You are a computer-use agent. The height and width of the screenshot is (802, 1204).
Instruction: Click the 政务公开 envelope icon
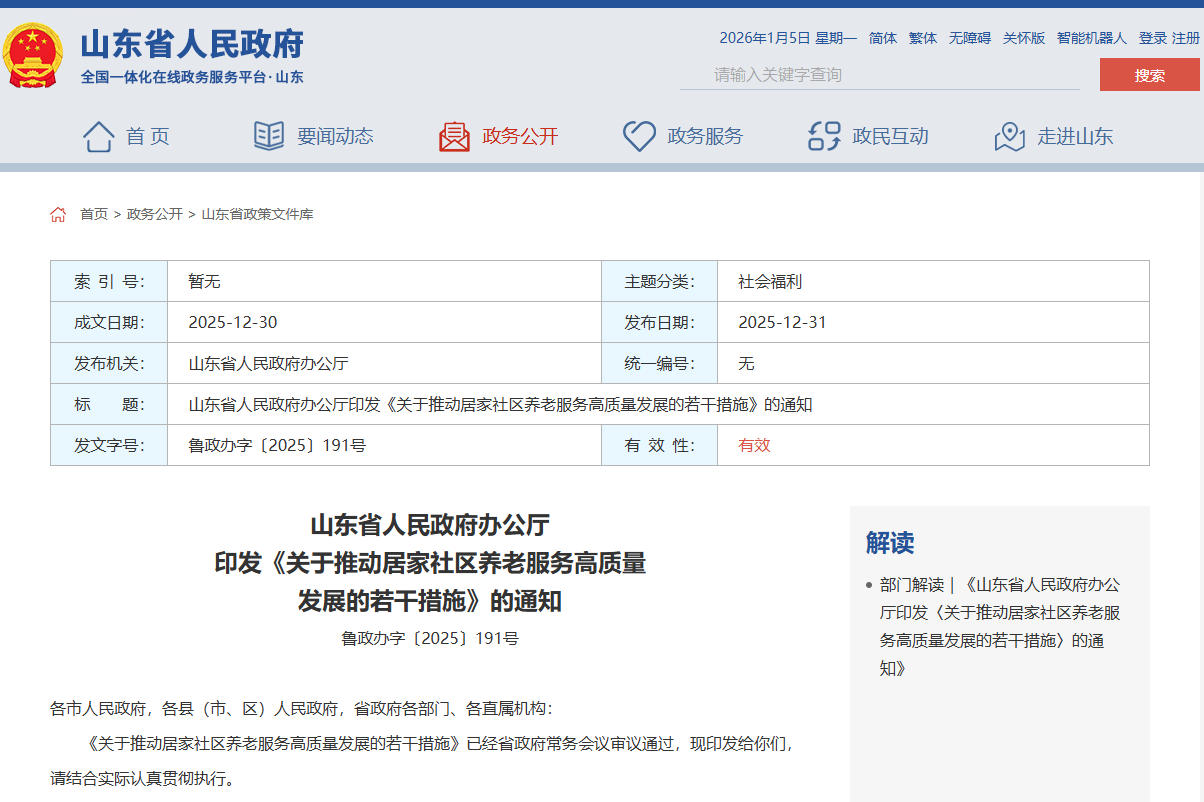[x=454, y=136]
